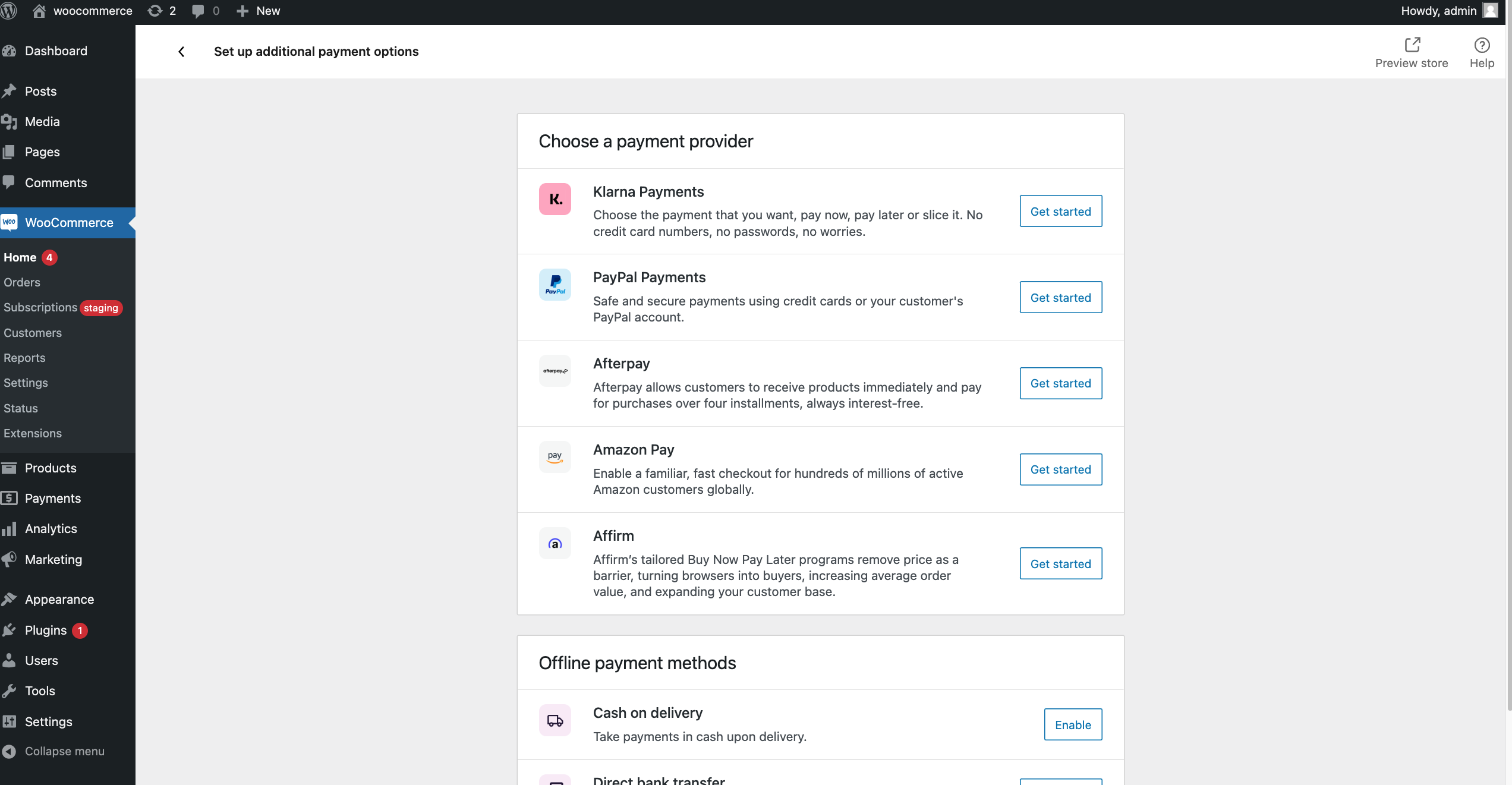Enable Cash on delivery
1512x785 pixels.
coord(1072,724)
